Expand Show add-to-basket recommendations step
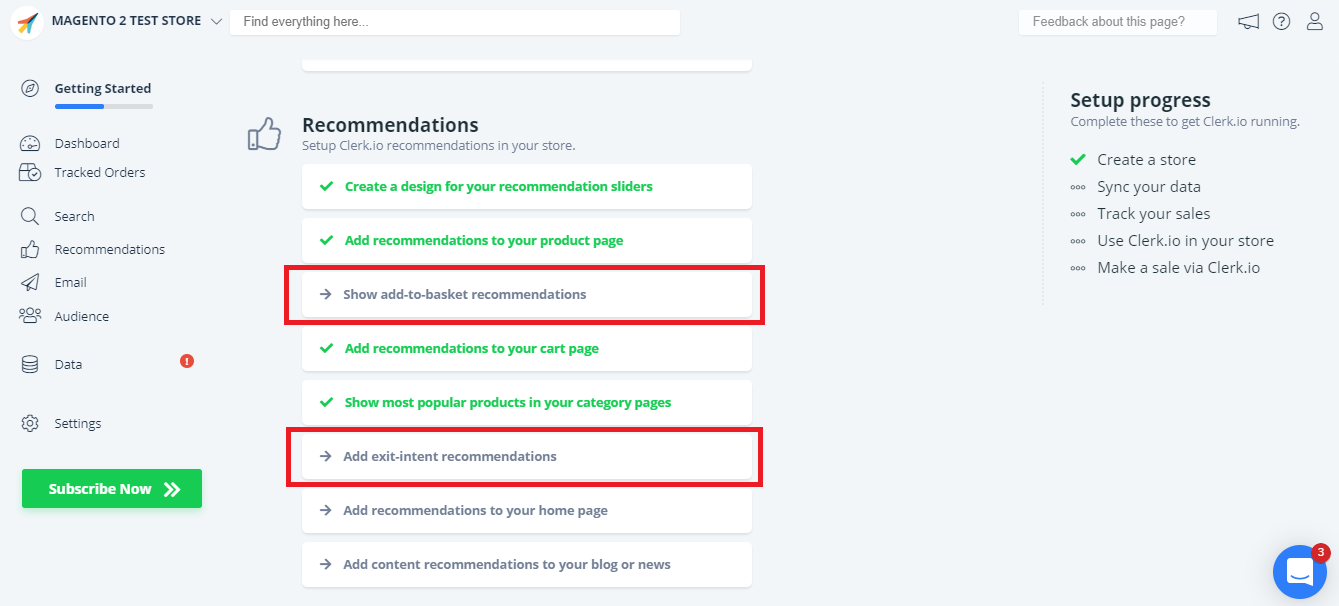 (526, 295)
